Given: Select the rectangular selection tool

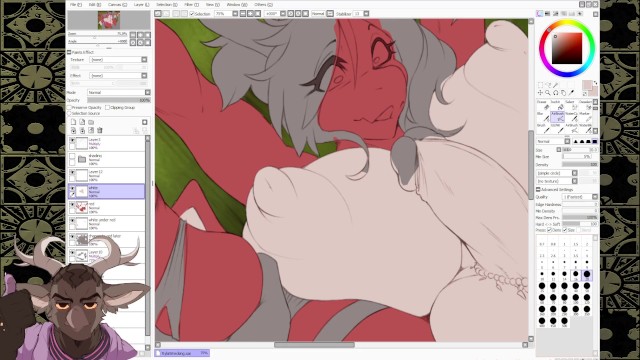Looking at the screenshot, I should coord(540,85).
